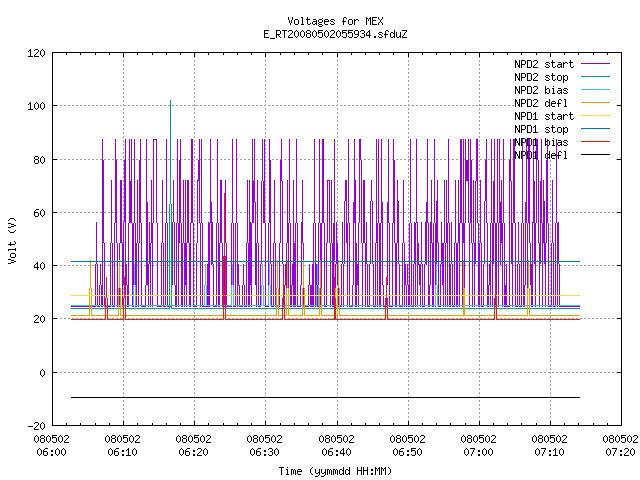
Task: Click the black NPD1 defl legend line
Action: (x=595, y=155)
